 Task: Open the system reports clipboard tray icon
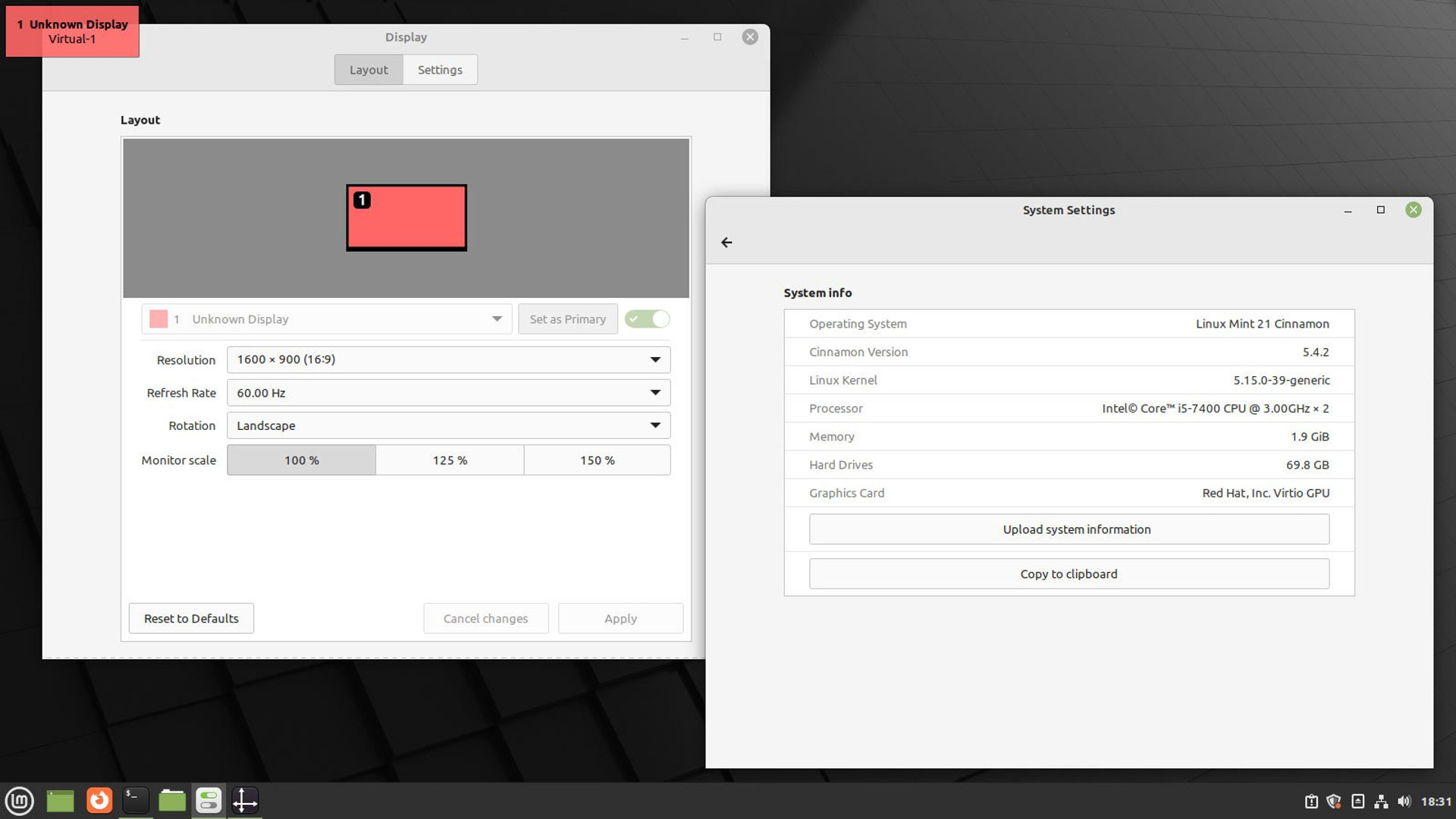(1311, 802)
